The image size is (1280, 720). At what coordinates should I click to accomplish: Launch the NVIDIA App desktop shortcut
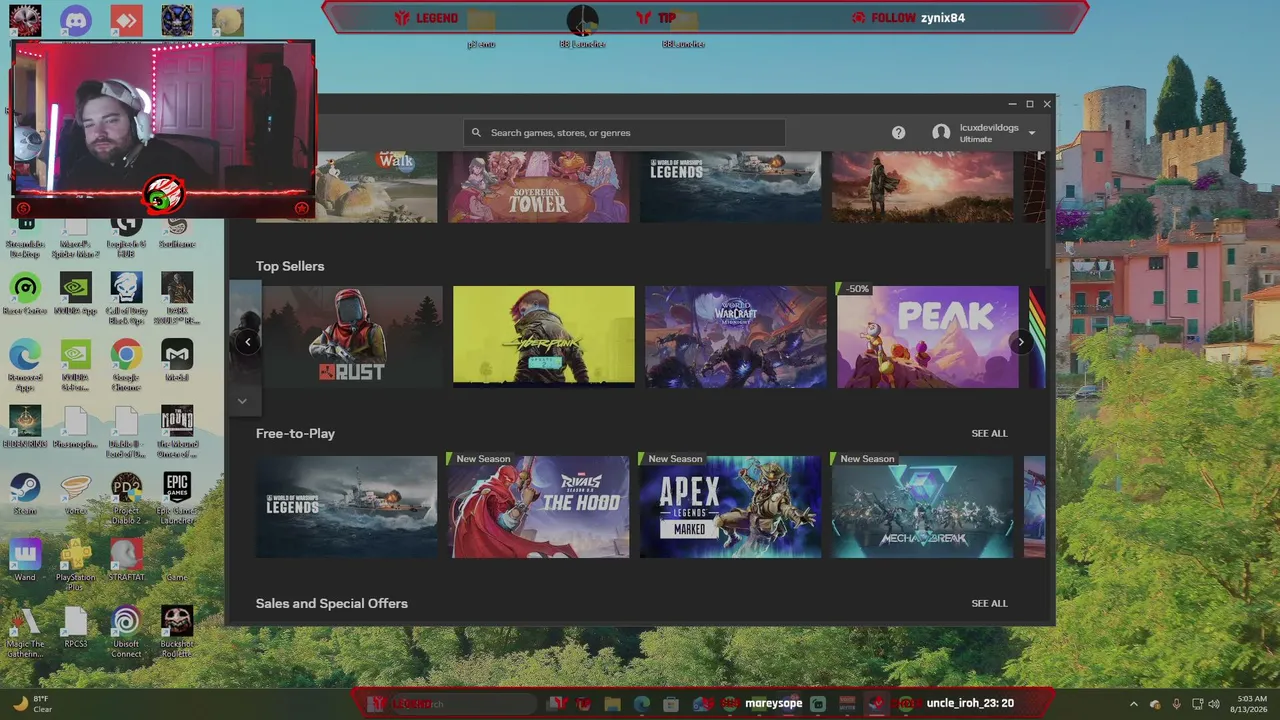76,295
